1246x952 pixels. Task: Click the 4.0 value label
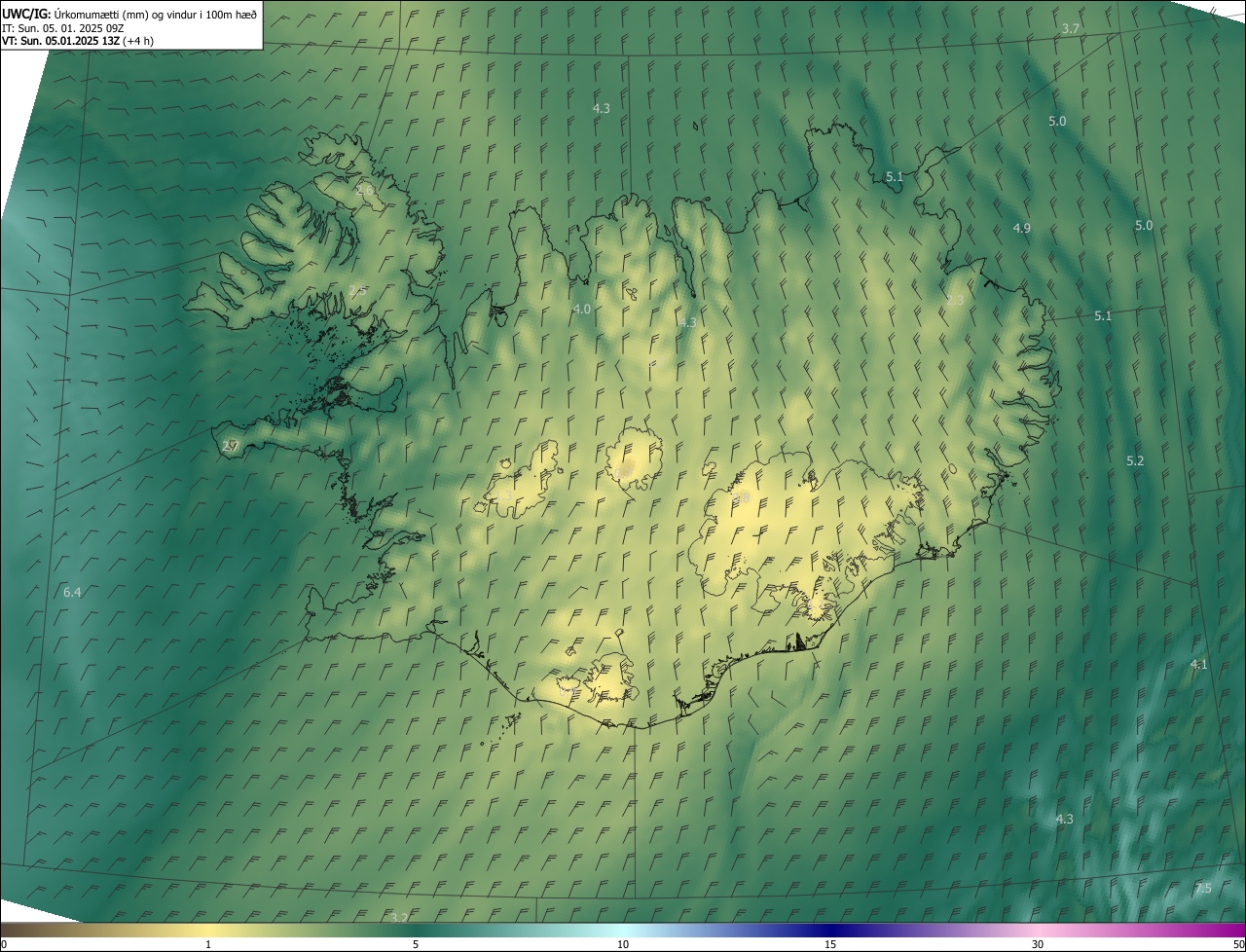pyautogui.click(x=581, y=309)
